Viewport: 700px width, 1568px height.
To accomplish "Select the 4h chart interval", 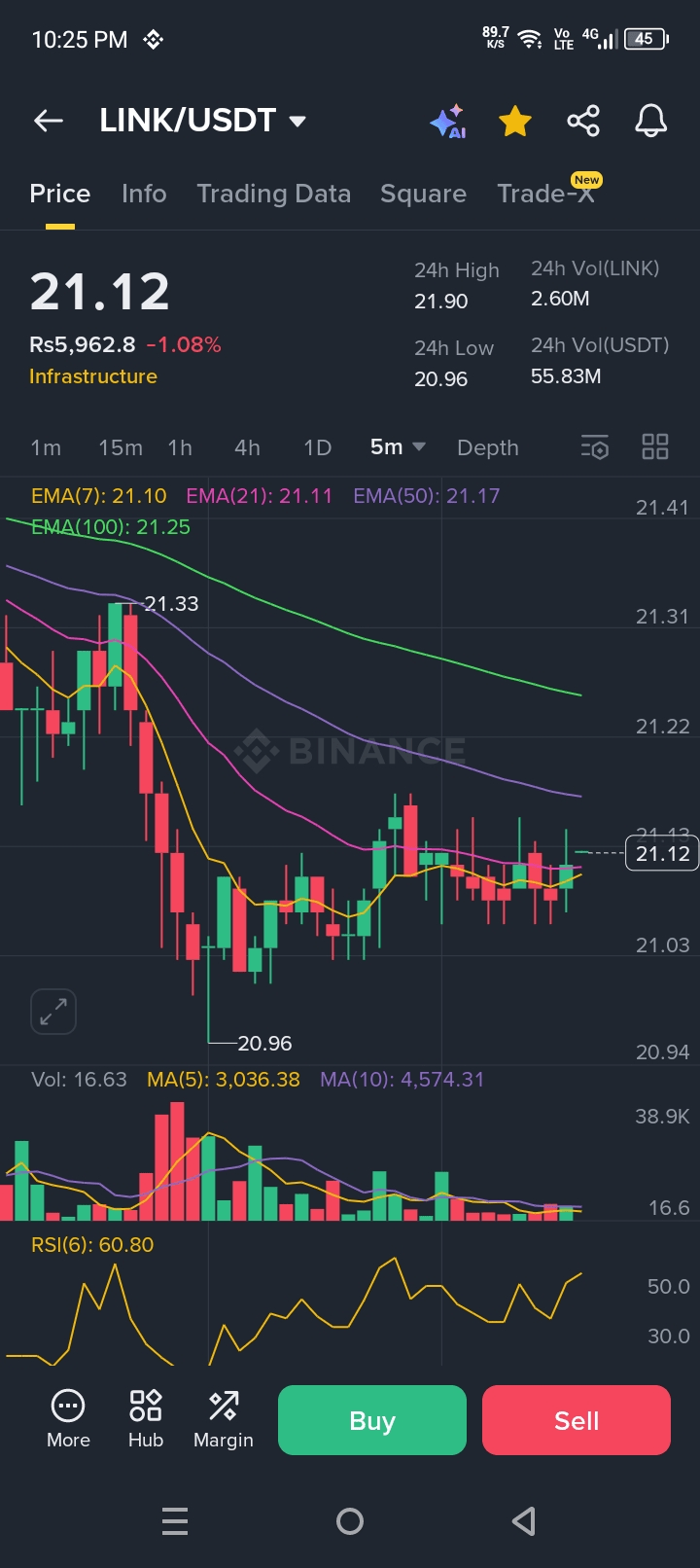I will point(247,447).
